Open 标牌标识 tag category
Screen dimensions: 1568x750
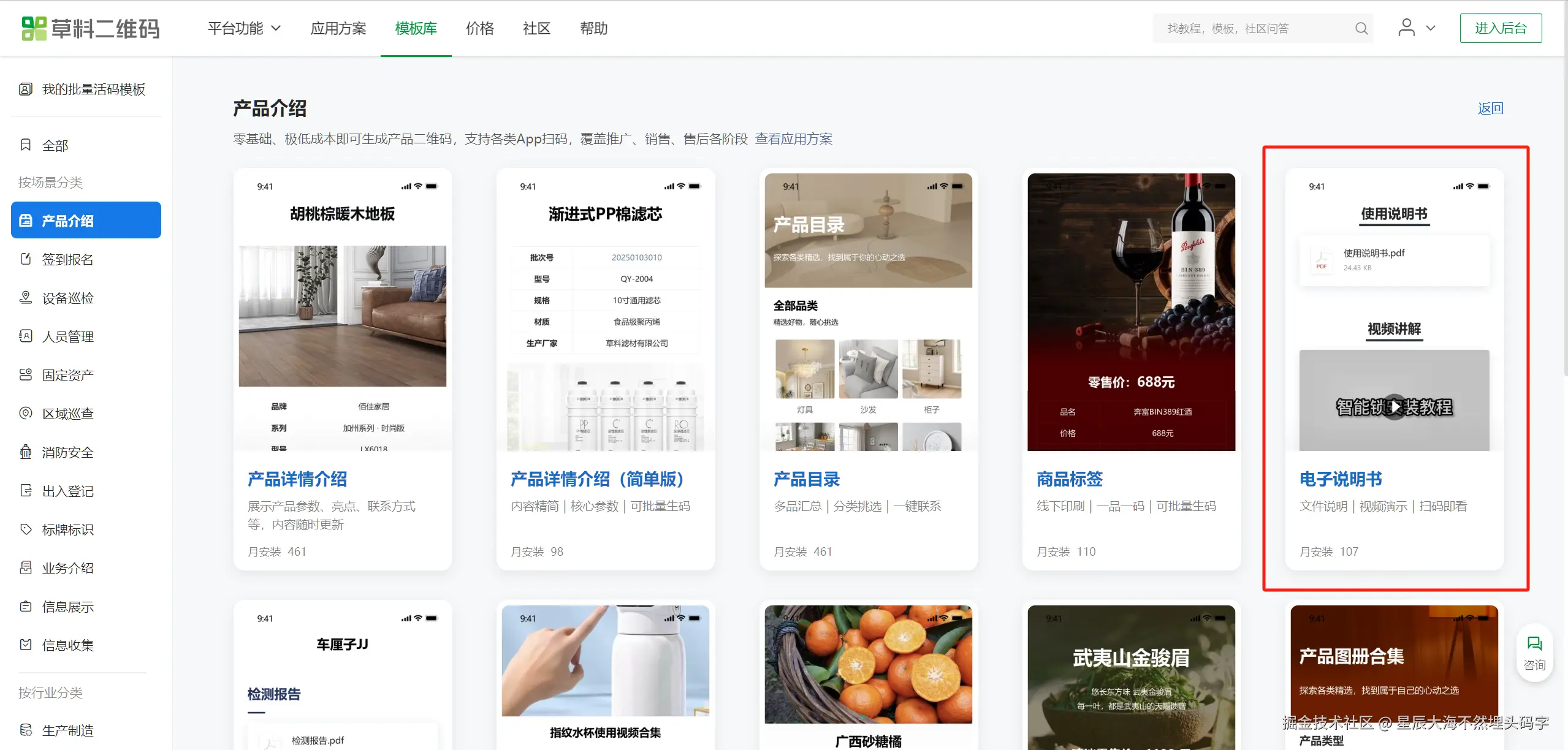(67, 529)
